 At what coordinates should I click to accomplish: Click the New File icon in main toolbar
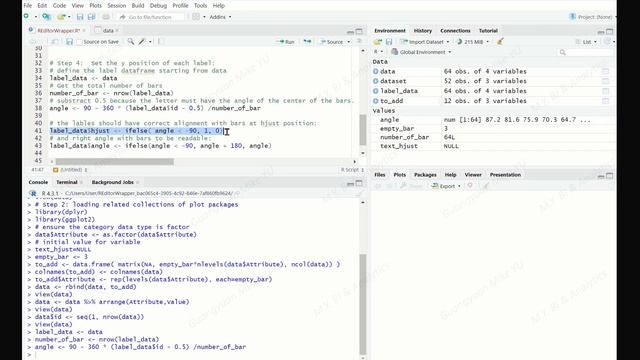(27, 17)
